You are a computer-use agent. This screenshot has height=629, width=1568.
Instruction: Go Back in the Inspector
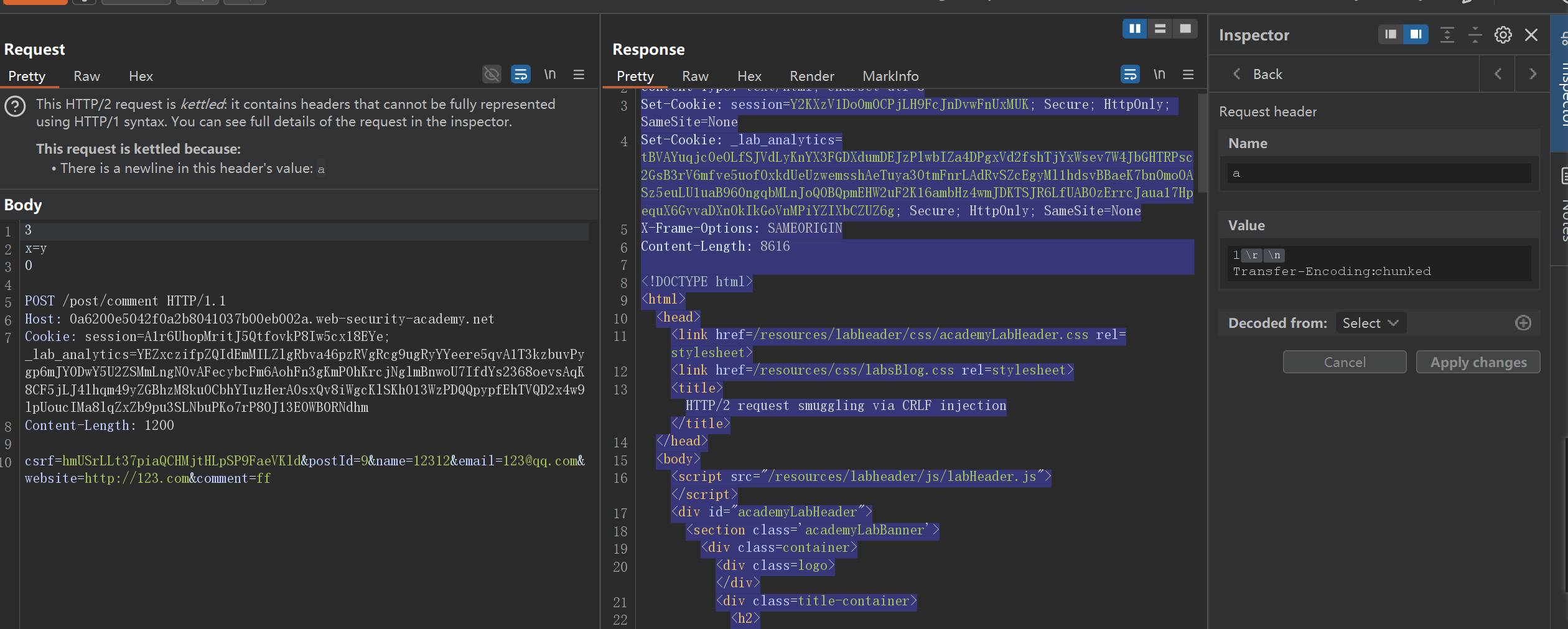(1257, 74)
